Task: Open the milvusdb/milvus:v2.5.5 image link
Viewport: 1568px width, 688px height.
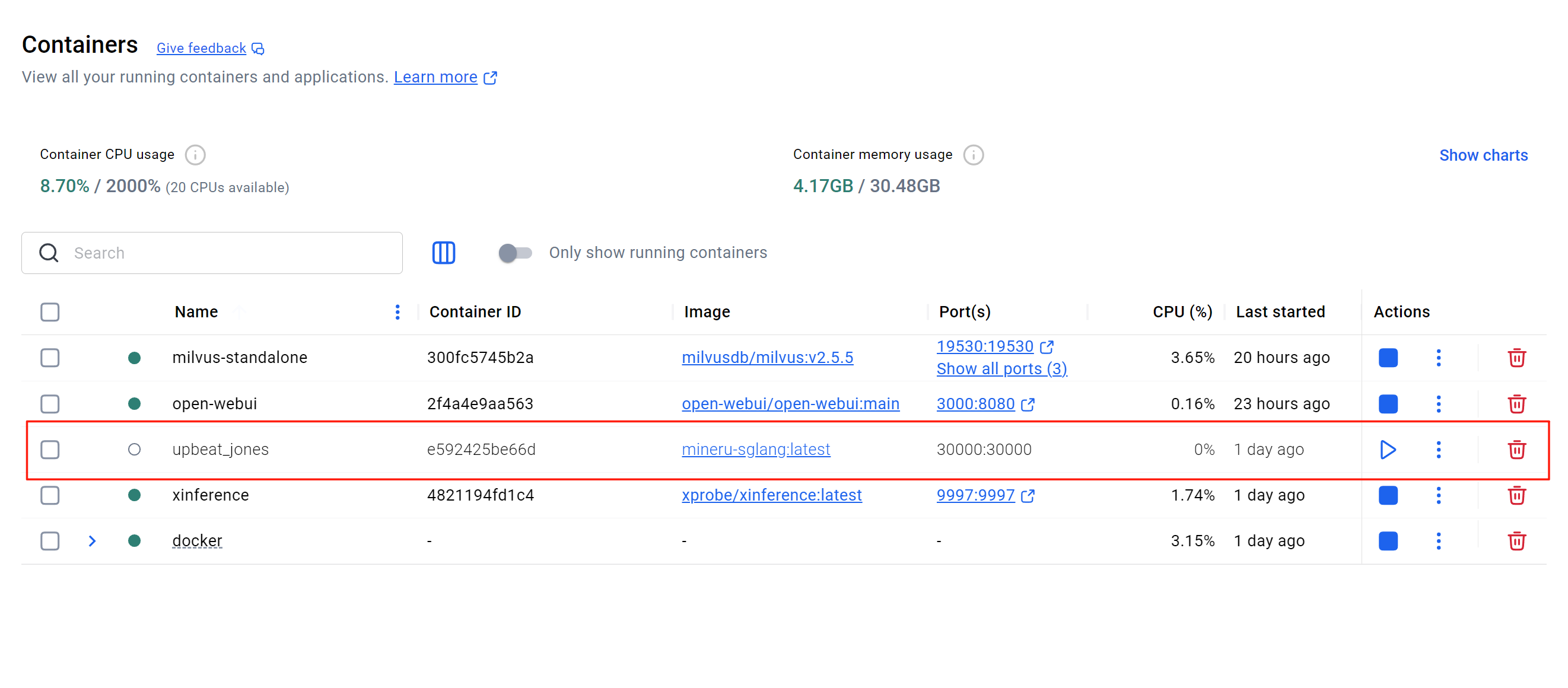Action: coord(768,358)
